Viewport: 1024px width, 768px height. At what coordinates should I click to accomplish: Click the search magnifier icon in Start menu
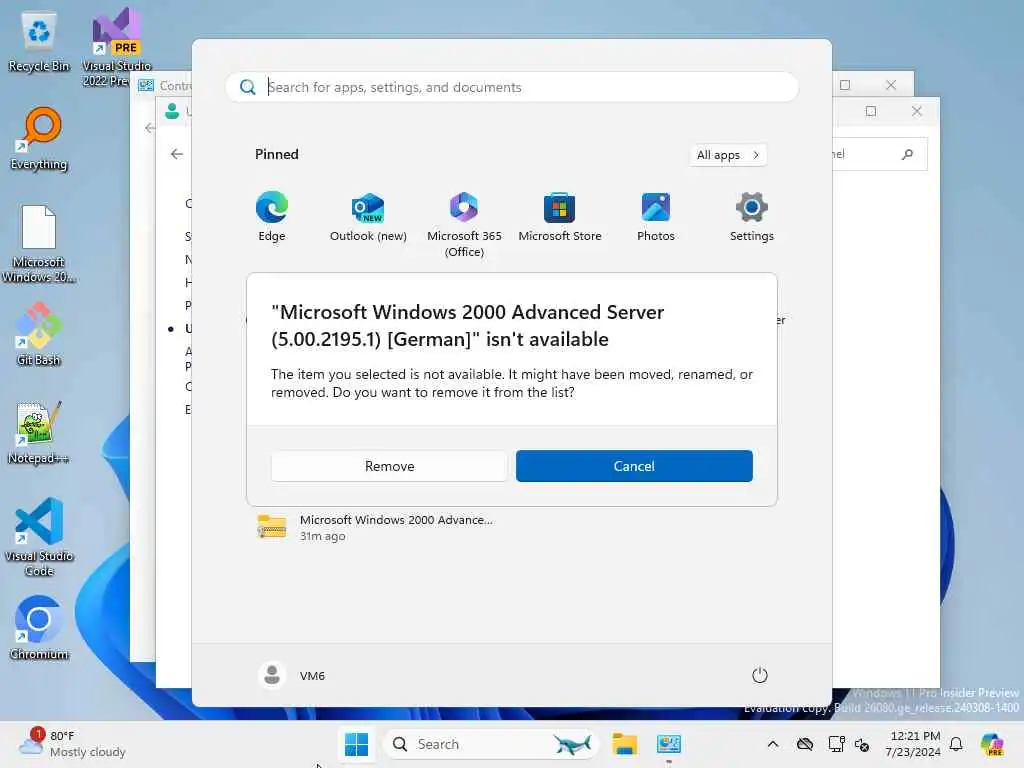point(248,87)
